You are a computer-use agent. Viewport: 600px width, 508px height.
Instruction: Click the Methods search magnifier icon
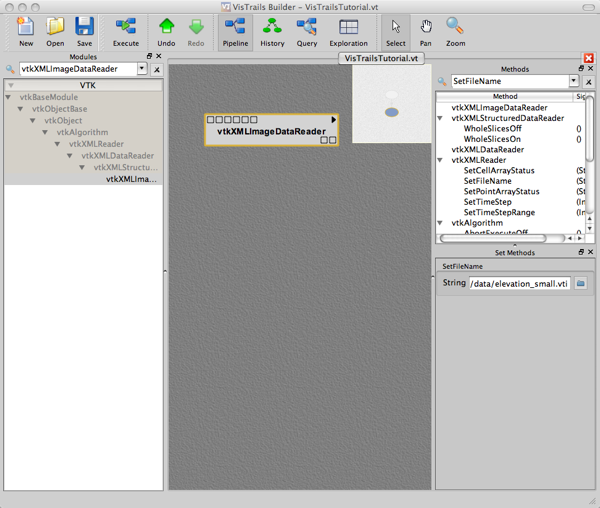tap(442, 81)
